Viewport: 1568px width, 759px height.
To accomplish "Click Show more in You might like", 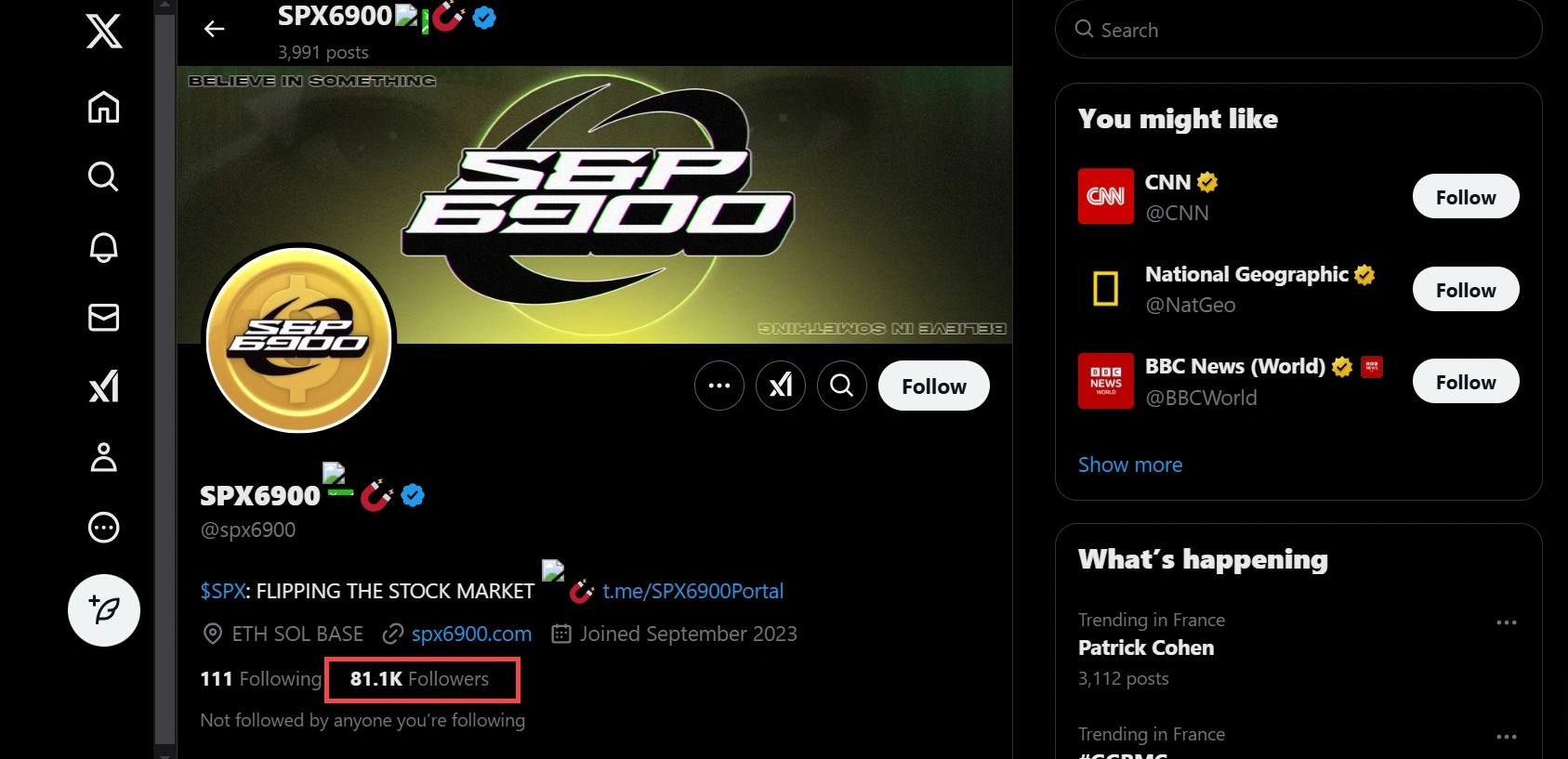I will (1130, 465).
